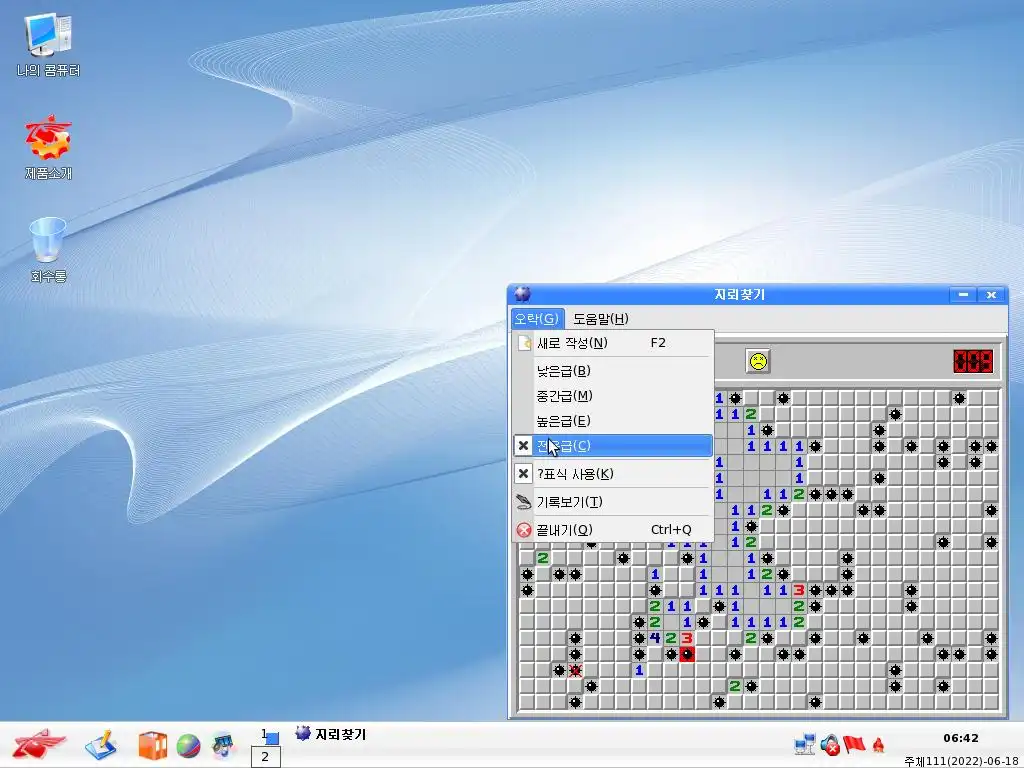Choose 새로 작성(N) from the menu
The width and height of the screenshot is (1024, 768).
(613, 343)
